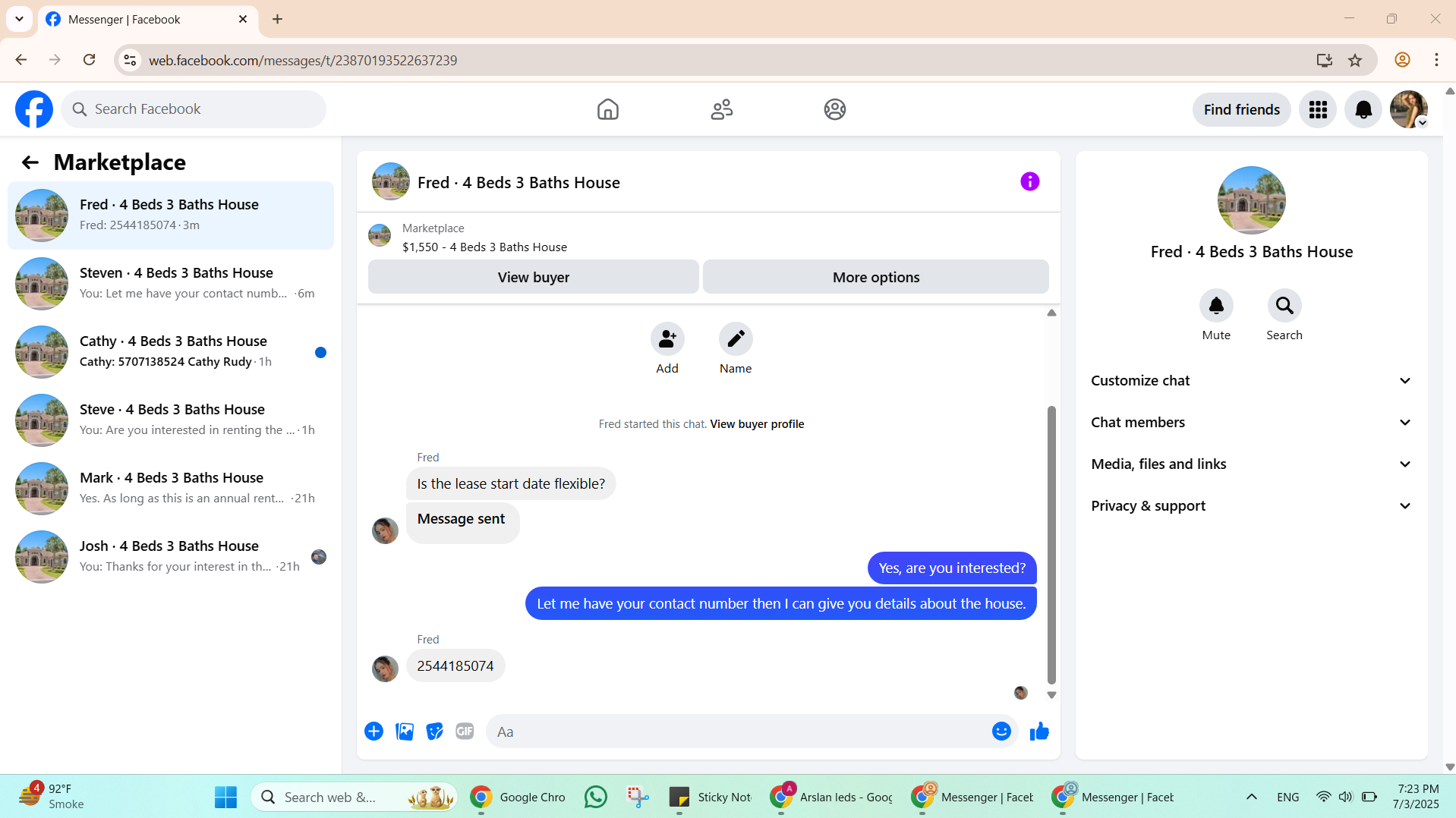Search within the conversation
This screenshot has width=1456, height=818.
click(1284, 306)
